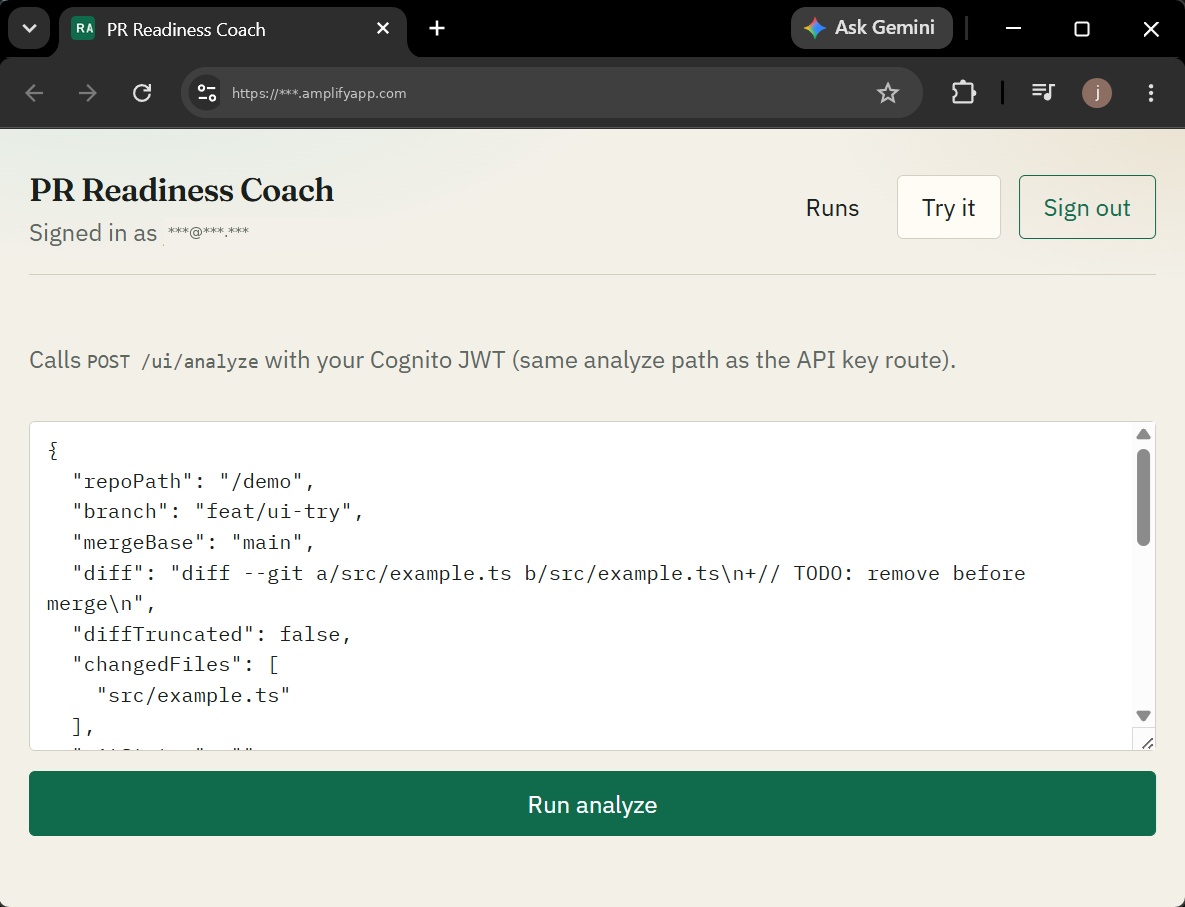Click the "src/example.ts" array entry
Image resolution: width=1185 pixels, height=907 pixels.
(193, 695)
